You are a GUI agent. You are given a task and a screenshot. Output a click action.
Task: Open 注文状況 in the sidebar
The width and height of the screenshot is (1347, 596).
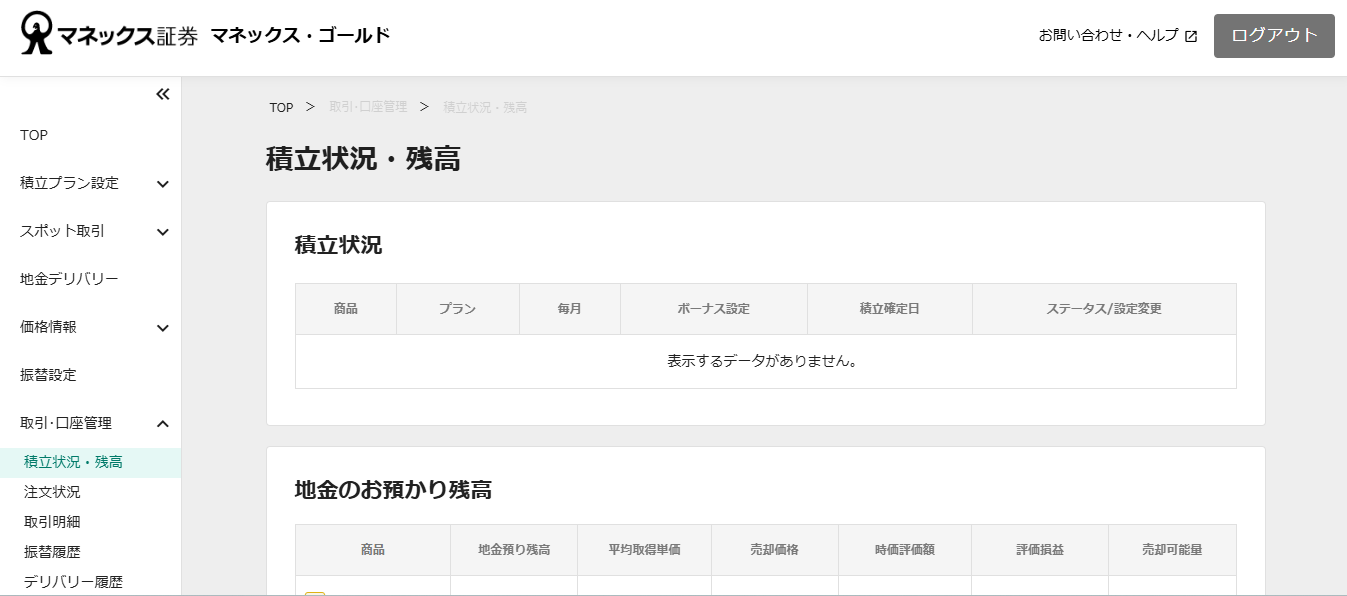[52, 492]
